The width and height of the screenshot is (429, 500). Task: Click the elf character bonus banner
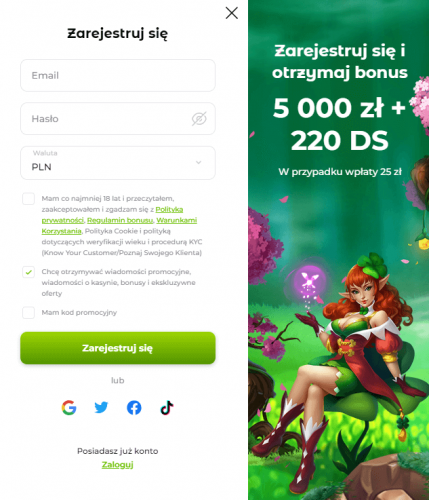338,250
